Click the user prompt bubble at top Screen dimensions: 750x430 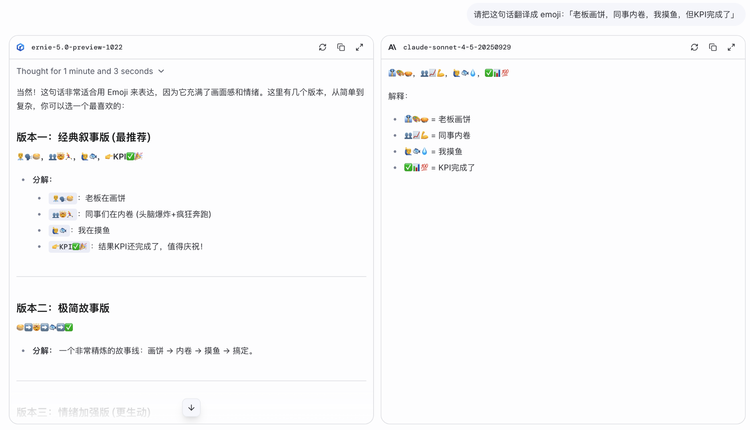606,15
